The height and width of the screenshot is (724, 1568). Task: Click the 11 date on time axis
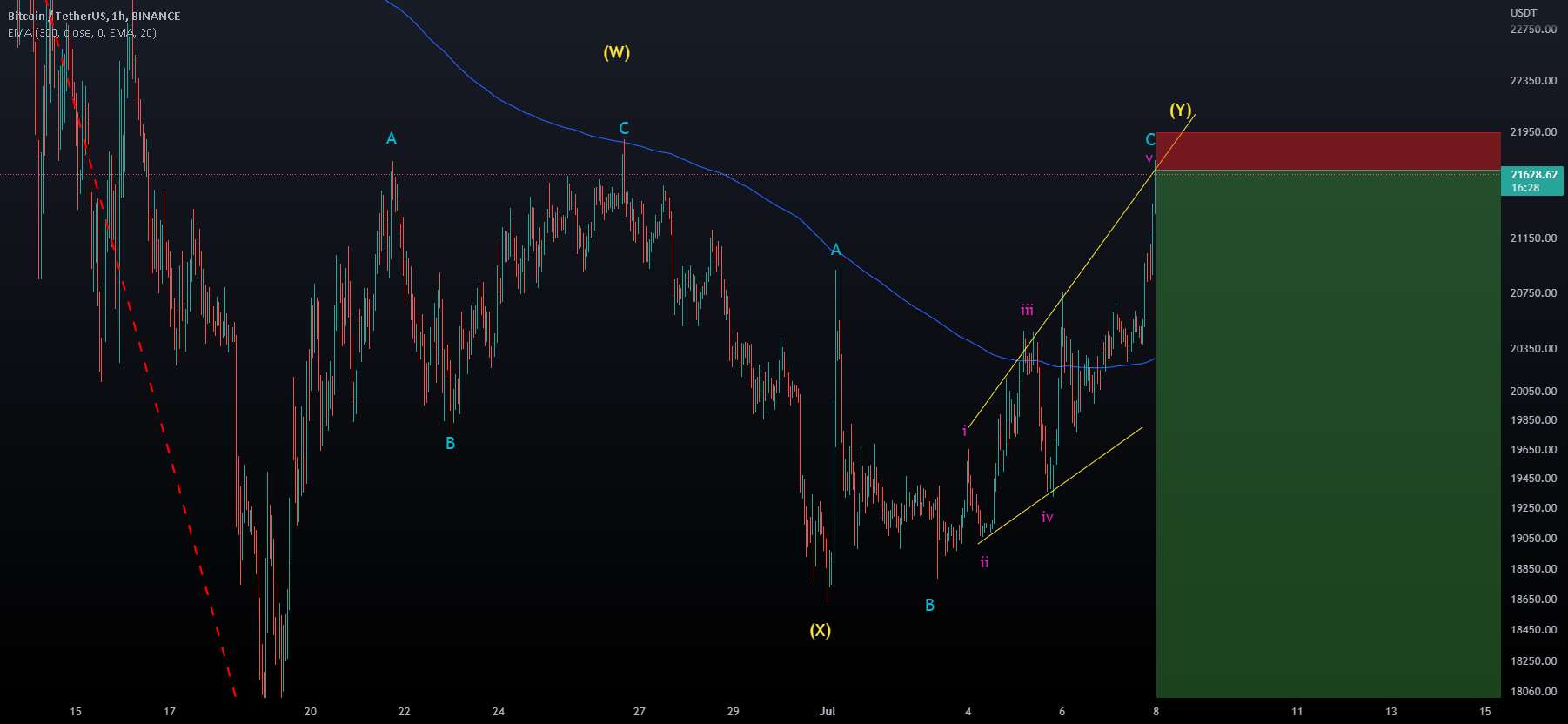click(x=1297, y=711)
